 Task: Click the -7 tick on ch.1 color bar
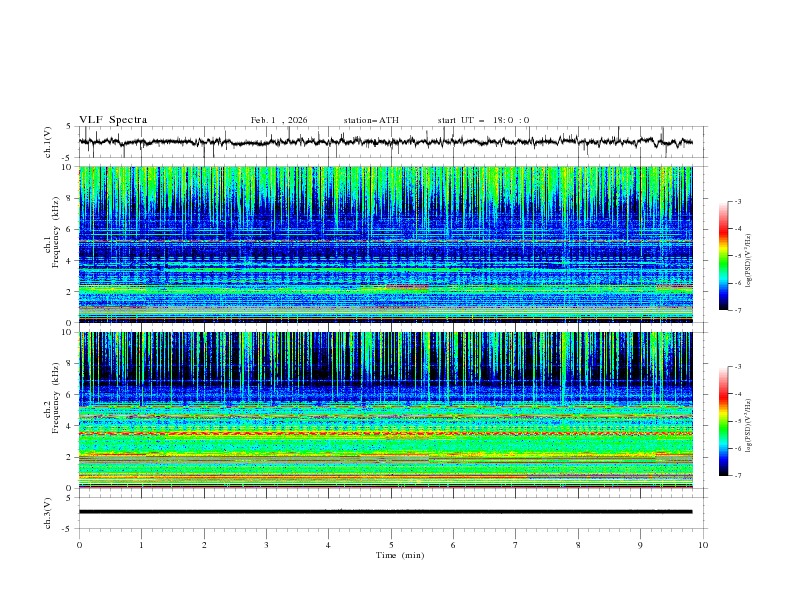tap(737, 310)
